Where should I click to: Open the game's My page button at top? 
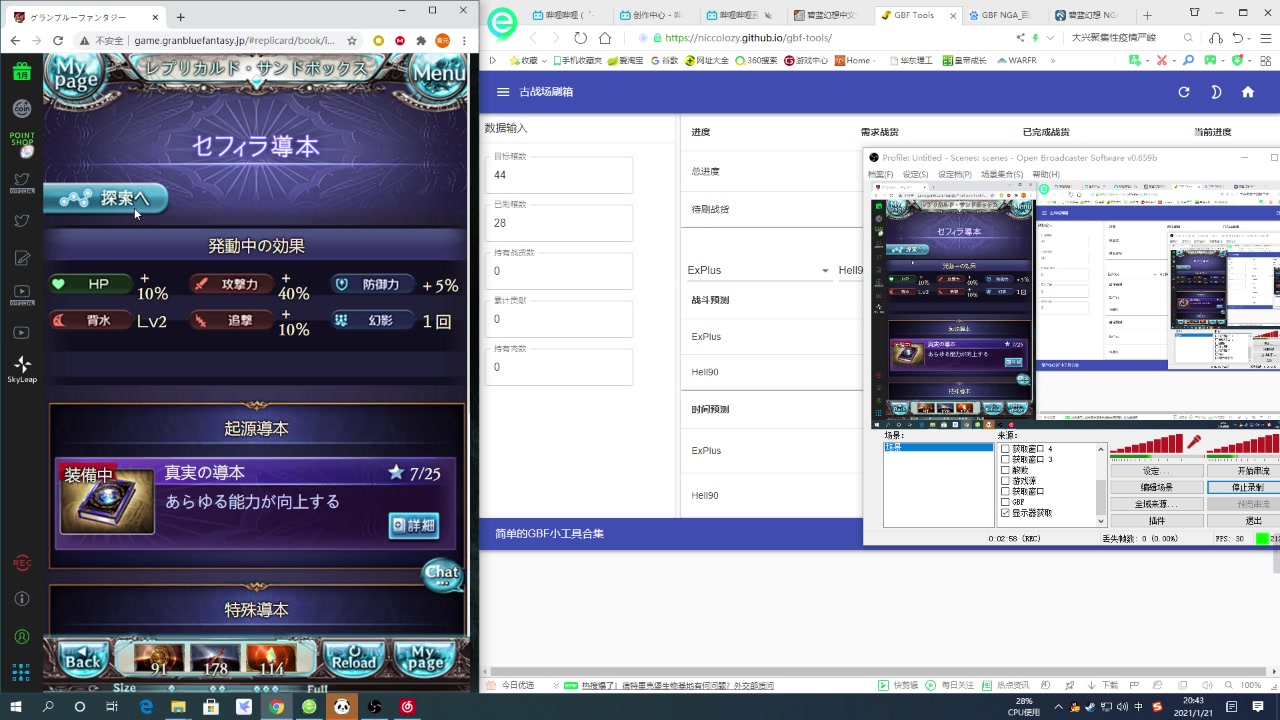pyautogui.click(x=74, y=75)
